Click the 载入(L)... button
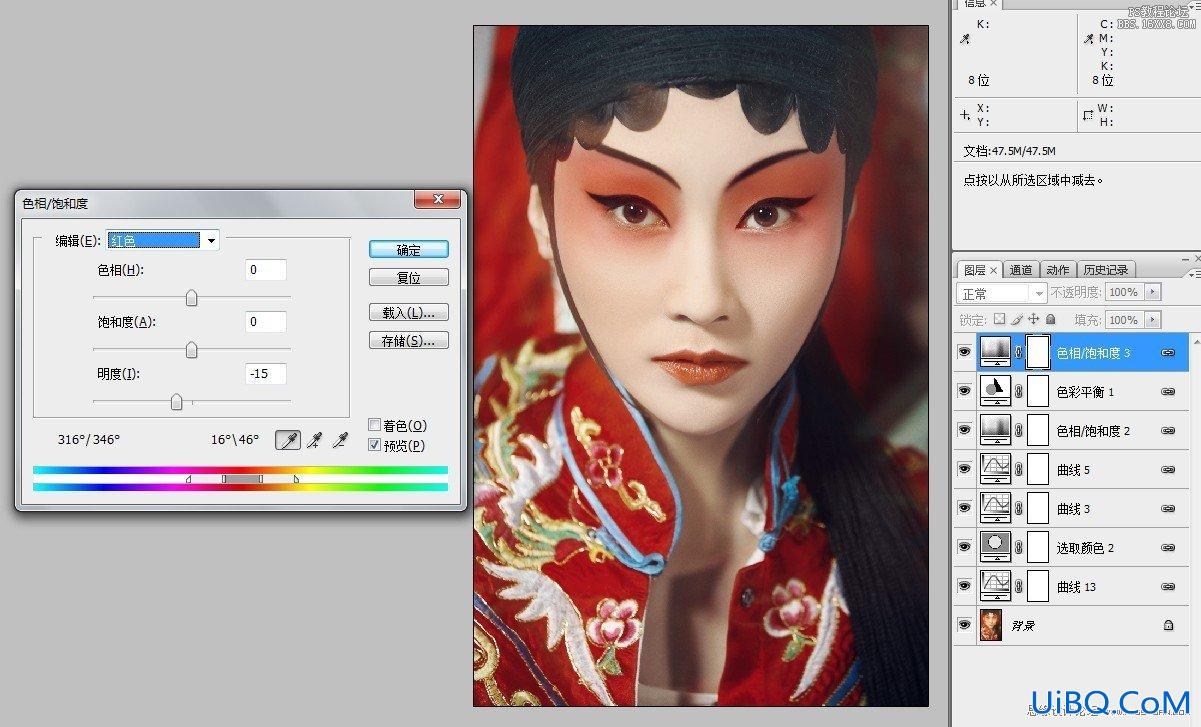This screenshot has height=727, width=1201. pos(408,313)
